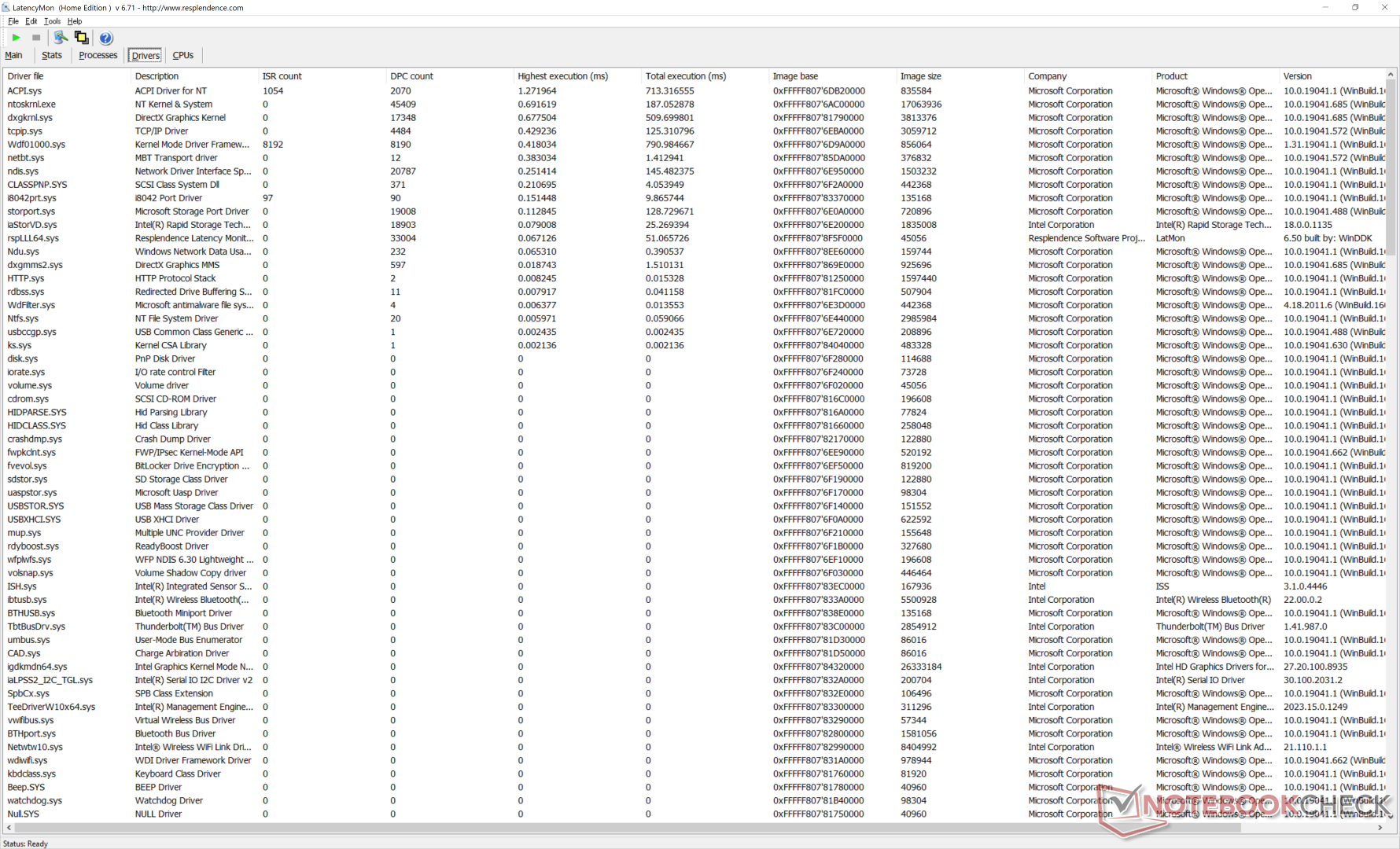Select the Drivers tab
1400x849 pixels.
pyautogui.click(x=146, y=55)
